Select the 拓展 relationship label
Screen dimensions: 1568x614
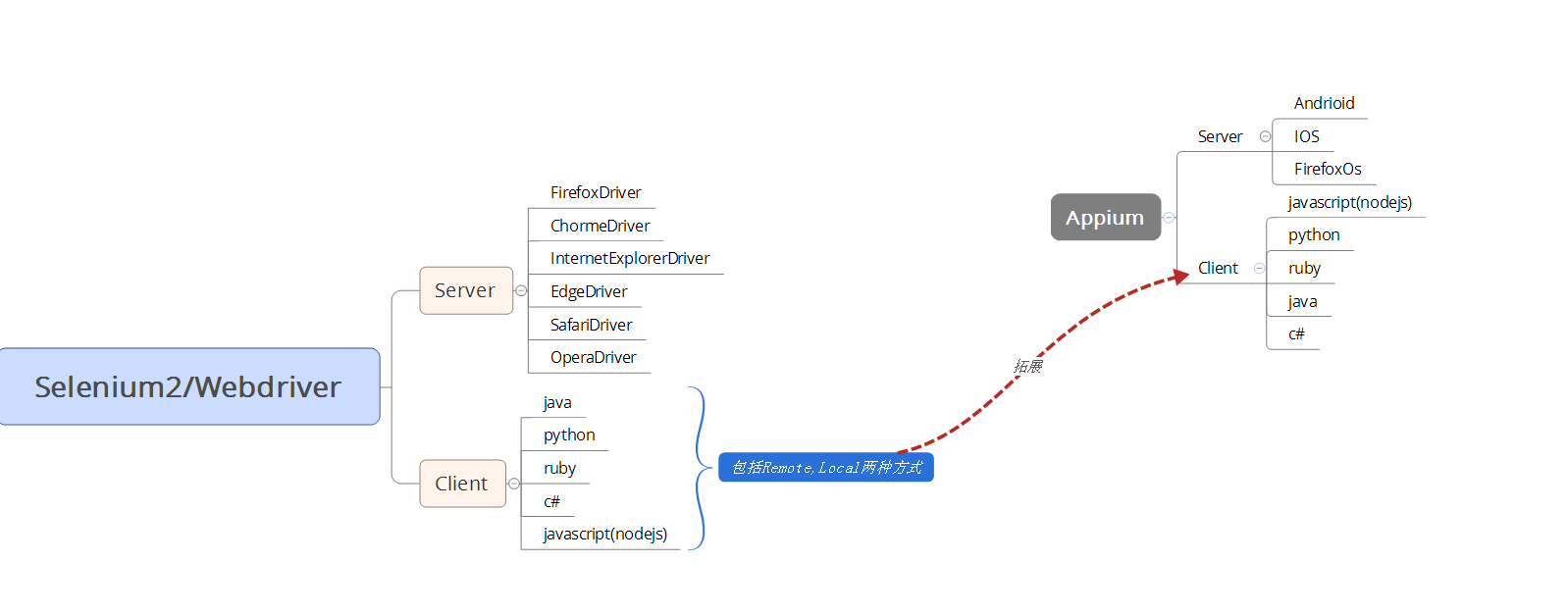click(x=1027, y=366)
